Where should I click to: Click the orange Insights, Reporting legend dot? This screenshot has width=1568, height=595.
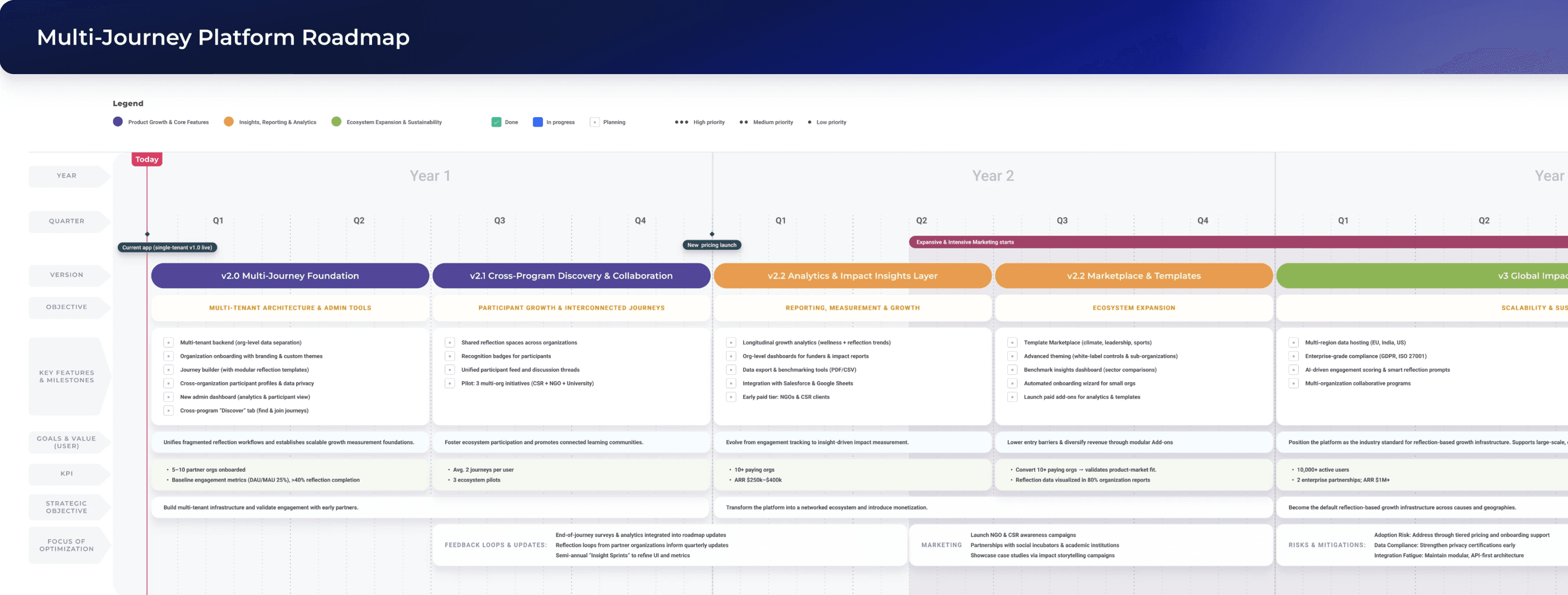[x=229, y=122]
